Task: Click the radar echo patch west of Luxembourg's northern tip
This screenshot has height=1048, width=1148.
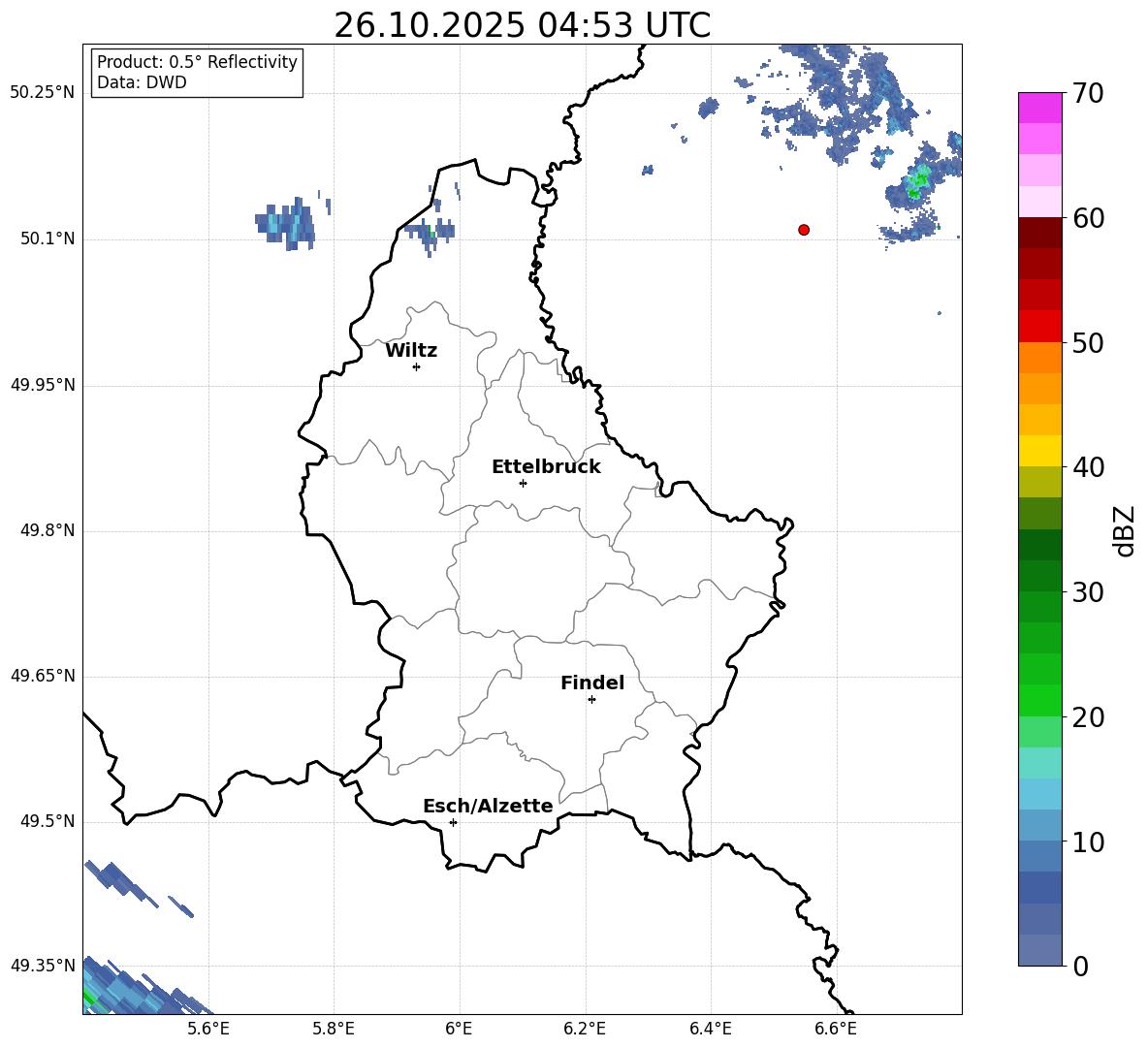Action: pos(285,223)
